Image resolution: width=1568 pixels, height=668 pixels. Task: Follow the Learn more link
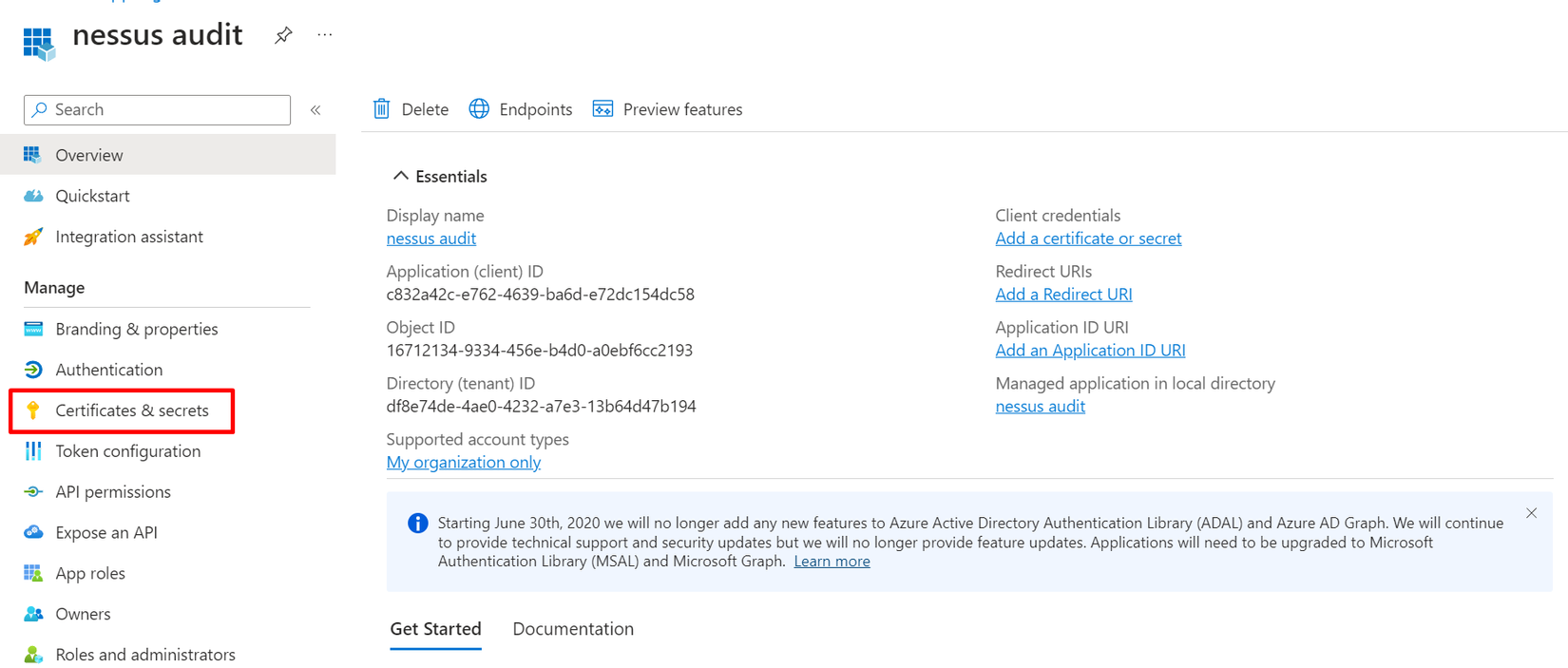(x=832, y=562)
